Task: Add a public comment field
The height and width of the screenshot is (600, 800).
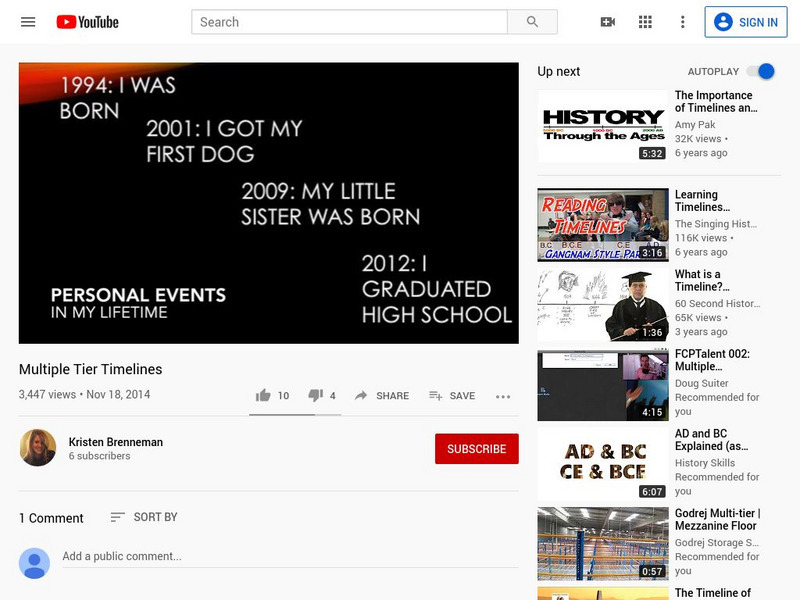Action: pyautogui.click(x=289, y=556)
